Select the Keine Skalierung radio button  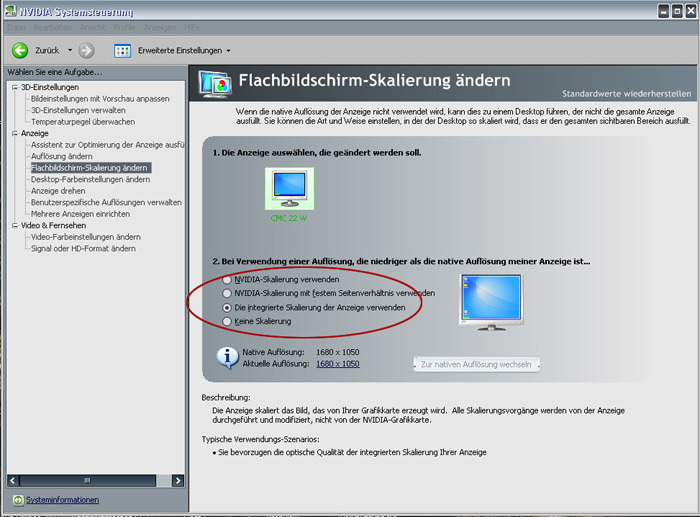(x=228, y=321)
